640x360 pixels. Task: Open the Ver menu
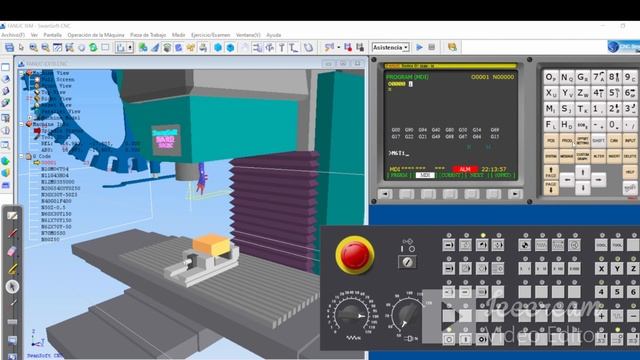click(34, 35)
